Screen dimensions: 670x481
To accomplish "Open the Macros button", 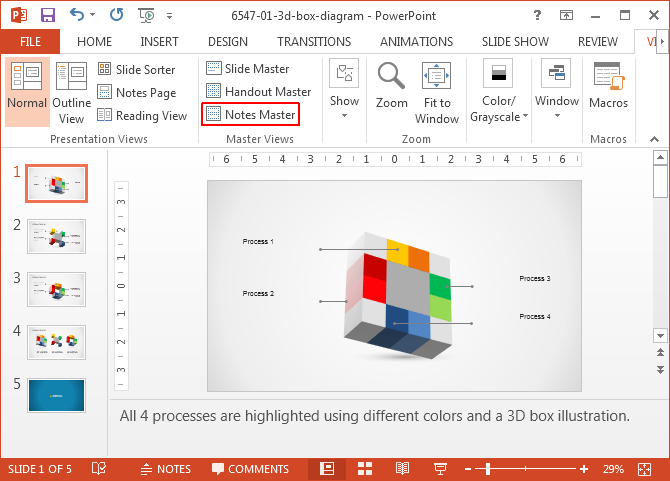I will pos(608,85).
